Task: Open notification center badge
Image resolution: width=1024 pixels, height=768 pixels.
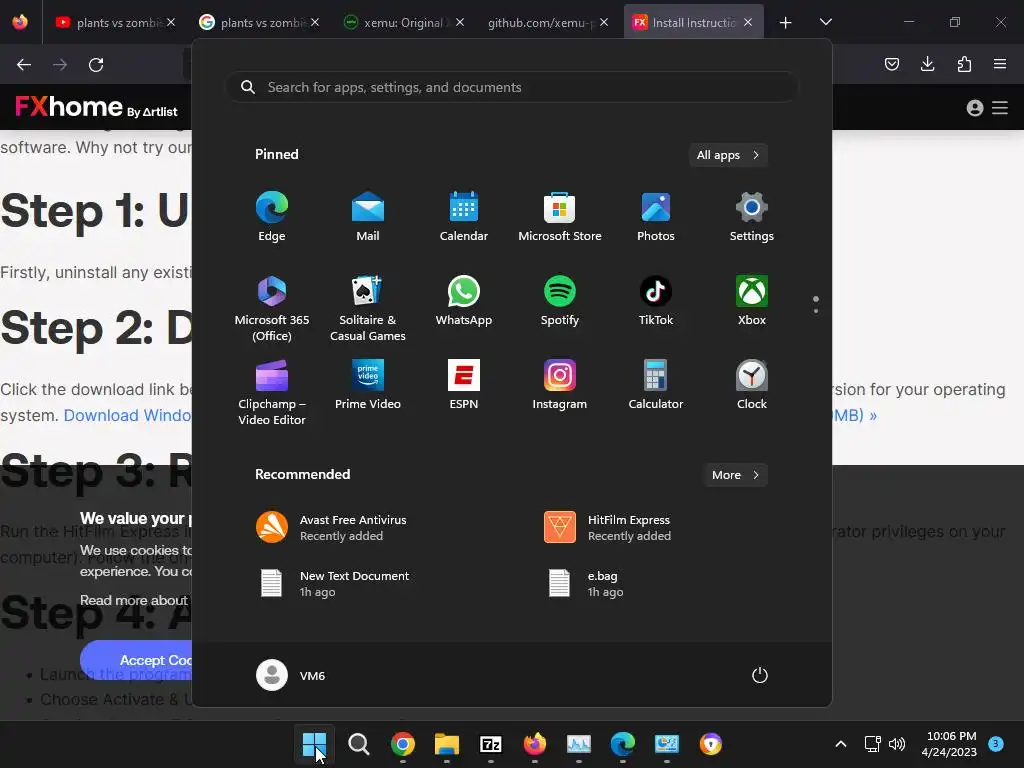Action: (996, 743)
